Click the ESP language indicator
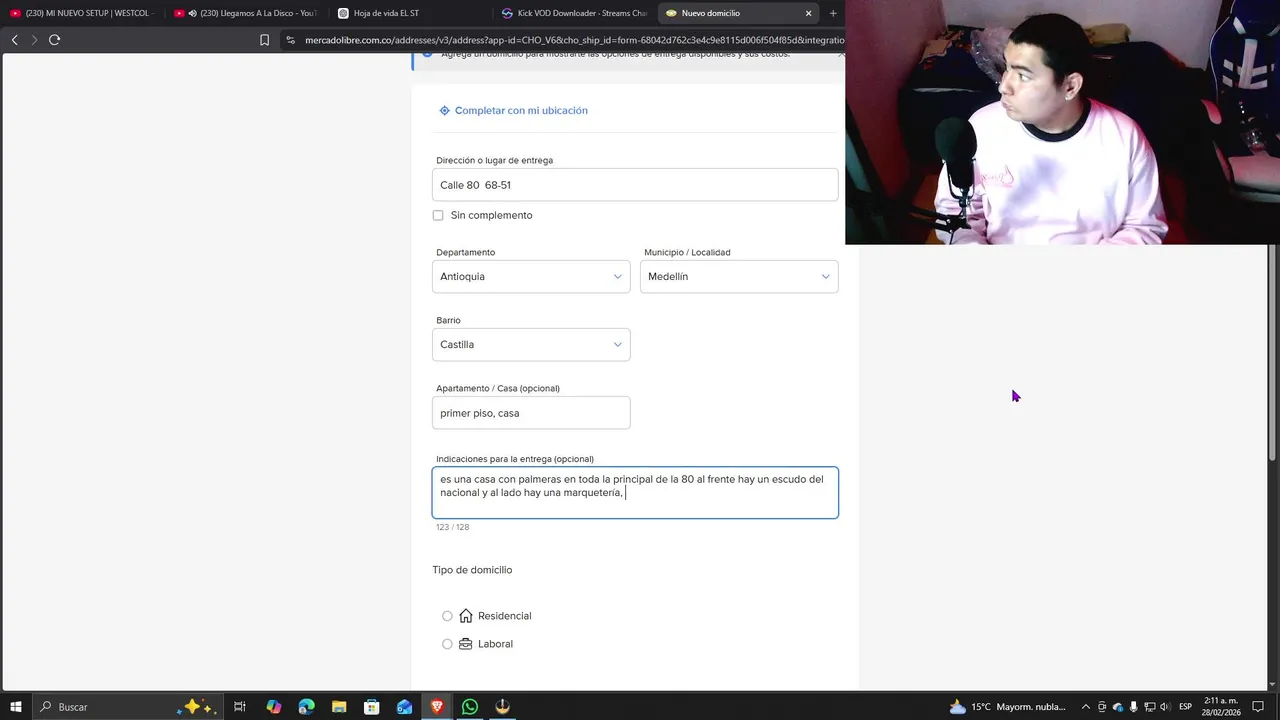1280x720 pixels. pyautogui.click(x=1185, y=707)
